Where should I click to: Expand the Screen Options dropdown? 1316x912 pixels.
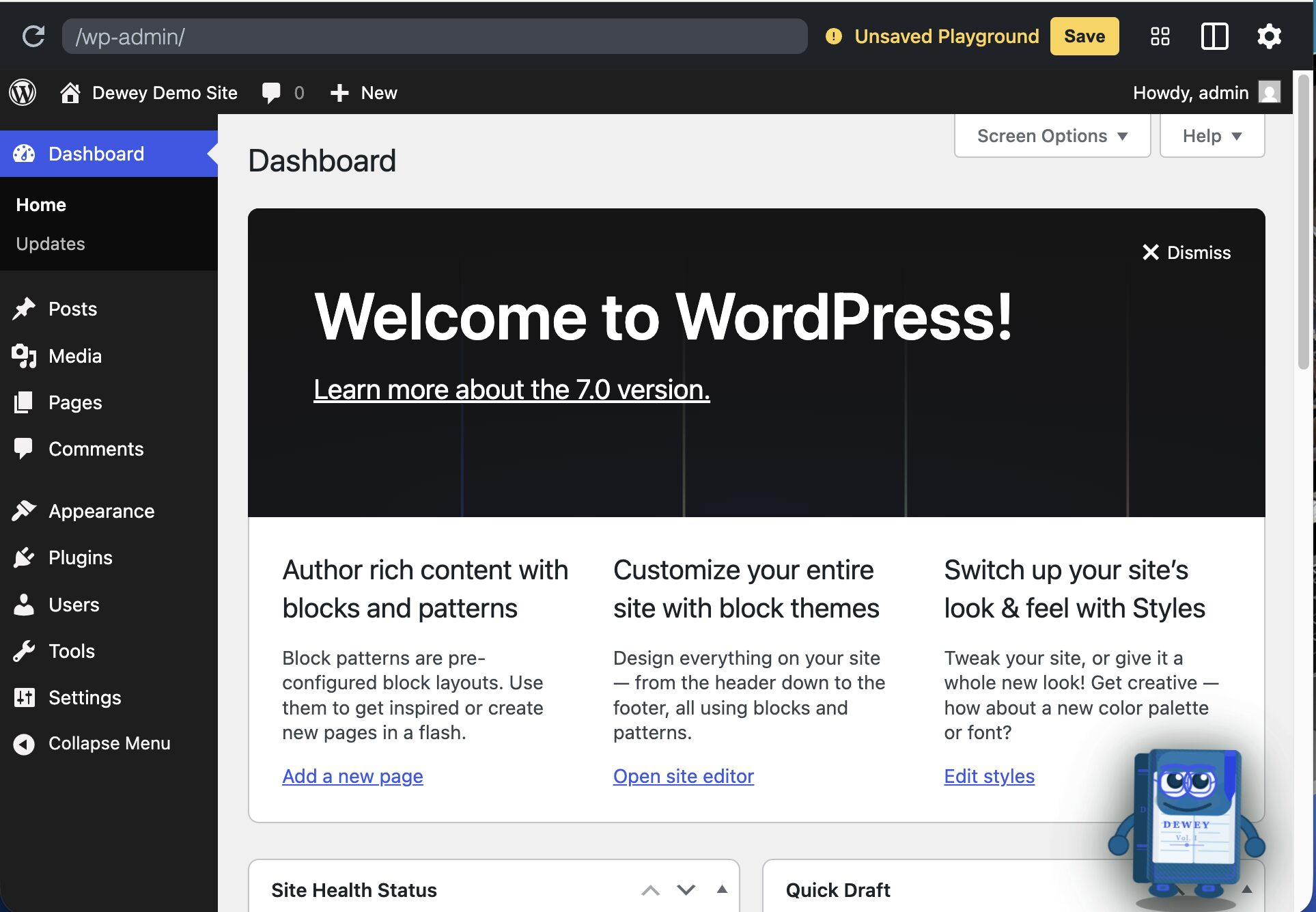coord(1052,136)
